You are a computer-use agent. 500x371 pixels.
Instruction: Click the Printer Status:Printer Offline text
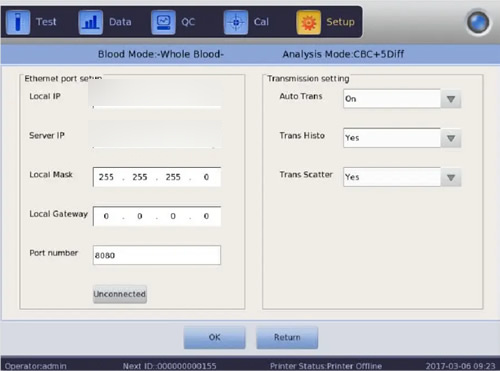click(x=326, y=366)
